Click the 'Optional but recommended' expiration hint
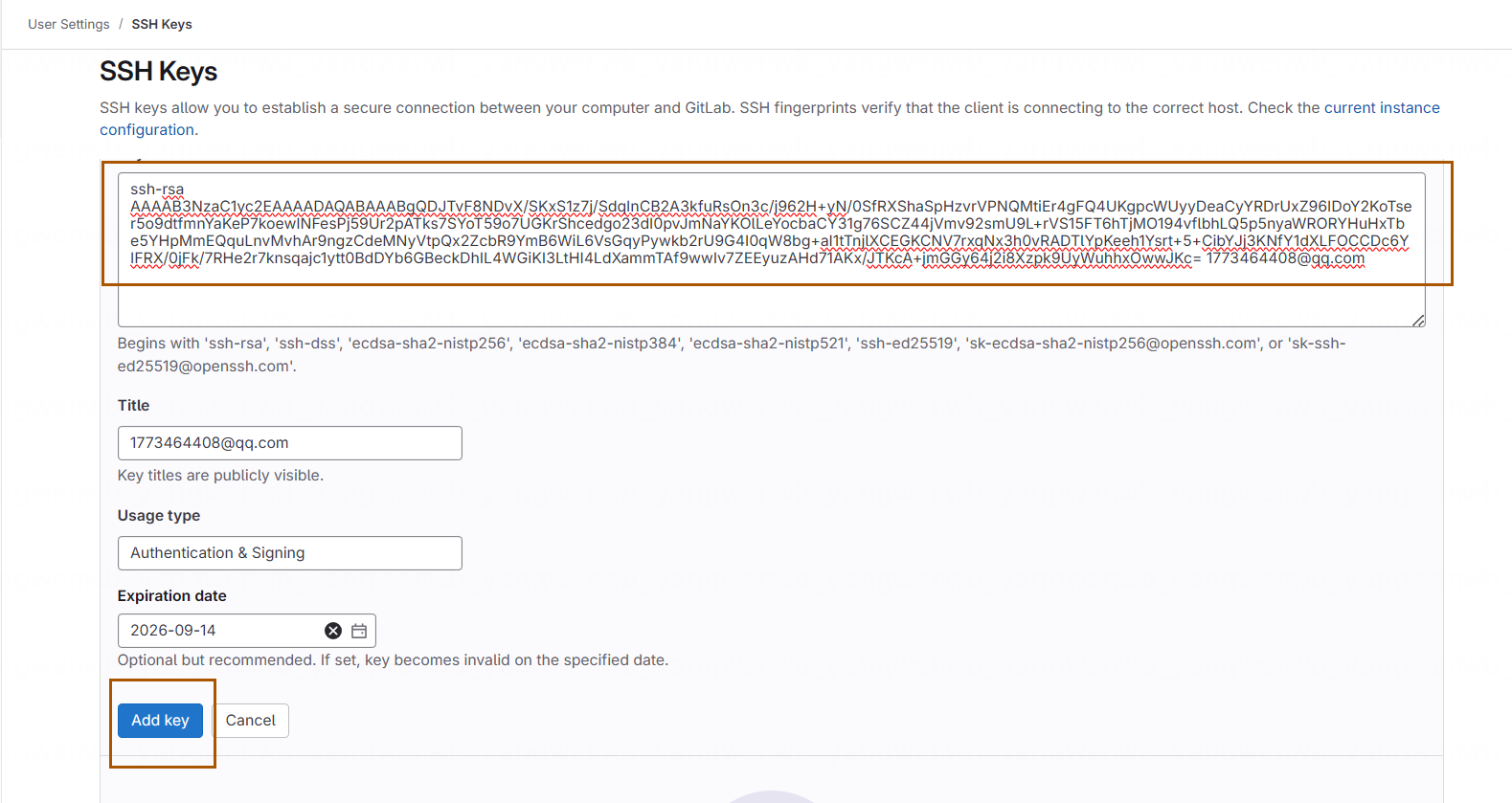This screenshot has height=803, width=1512. click(393, 660)
